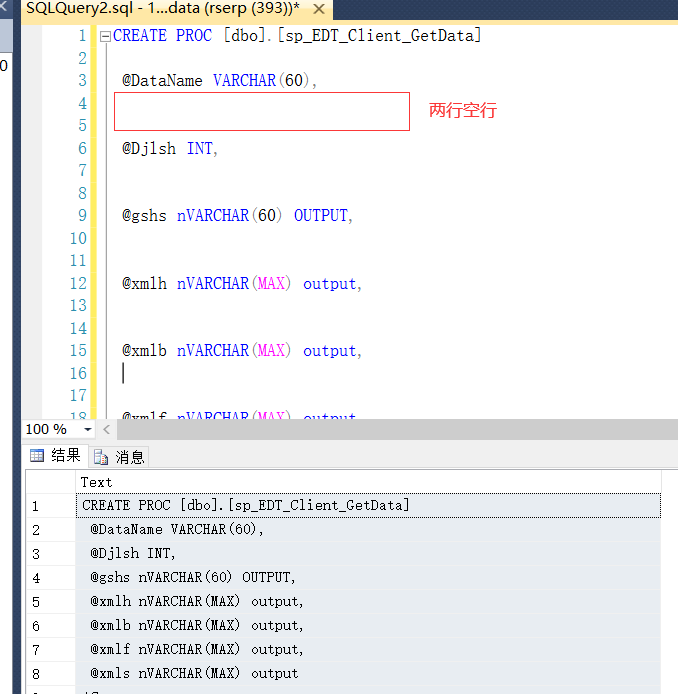Click the Text column header
The width and height of the screenshot is (678, 694).
(x=368, y=482)
